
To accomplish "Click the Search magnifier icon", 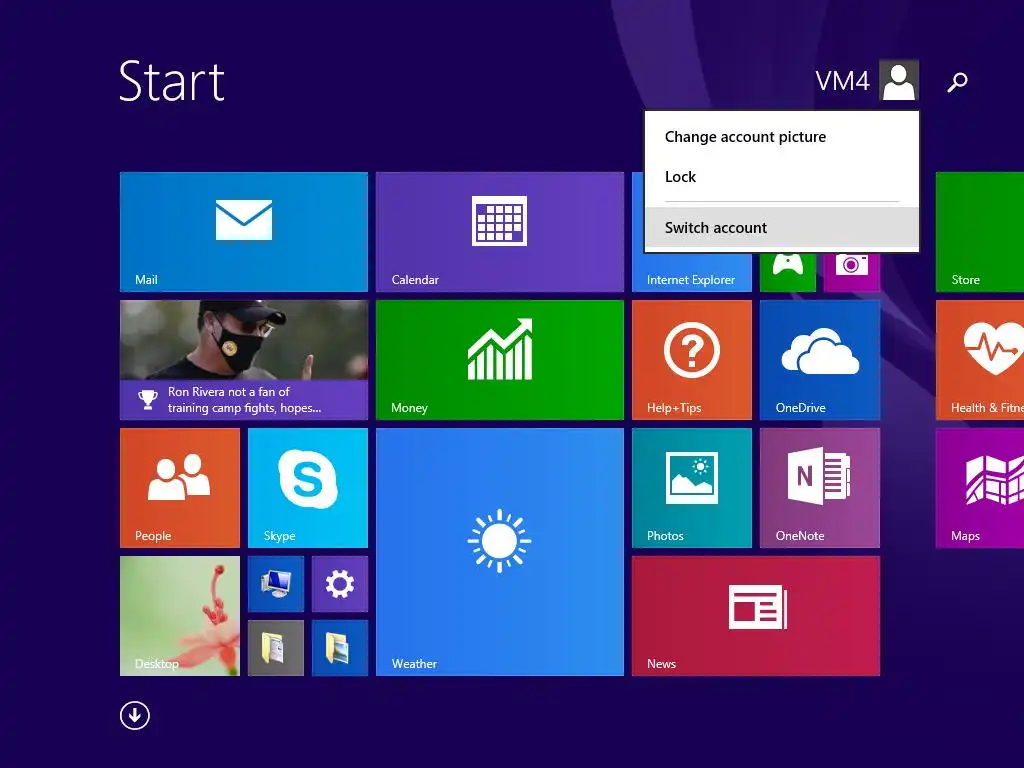I will (957, 82).
